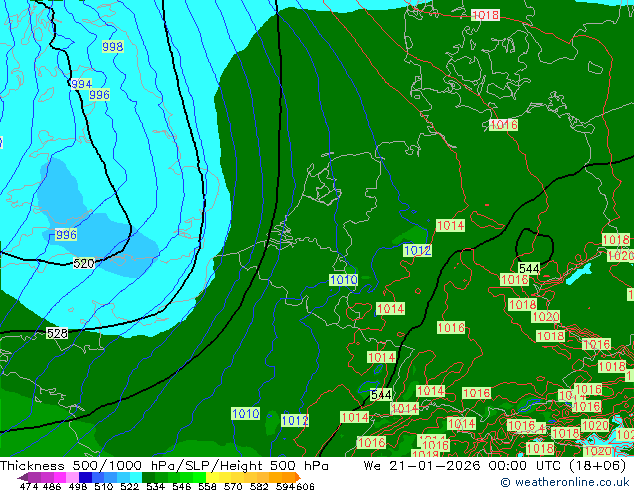The width and height of the screenshot is (634, 490).
Task: Click legend value 498
Action: (x=78, y=486)
